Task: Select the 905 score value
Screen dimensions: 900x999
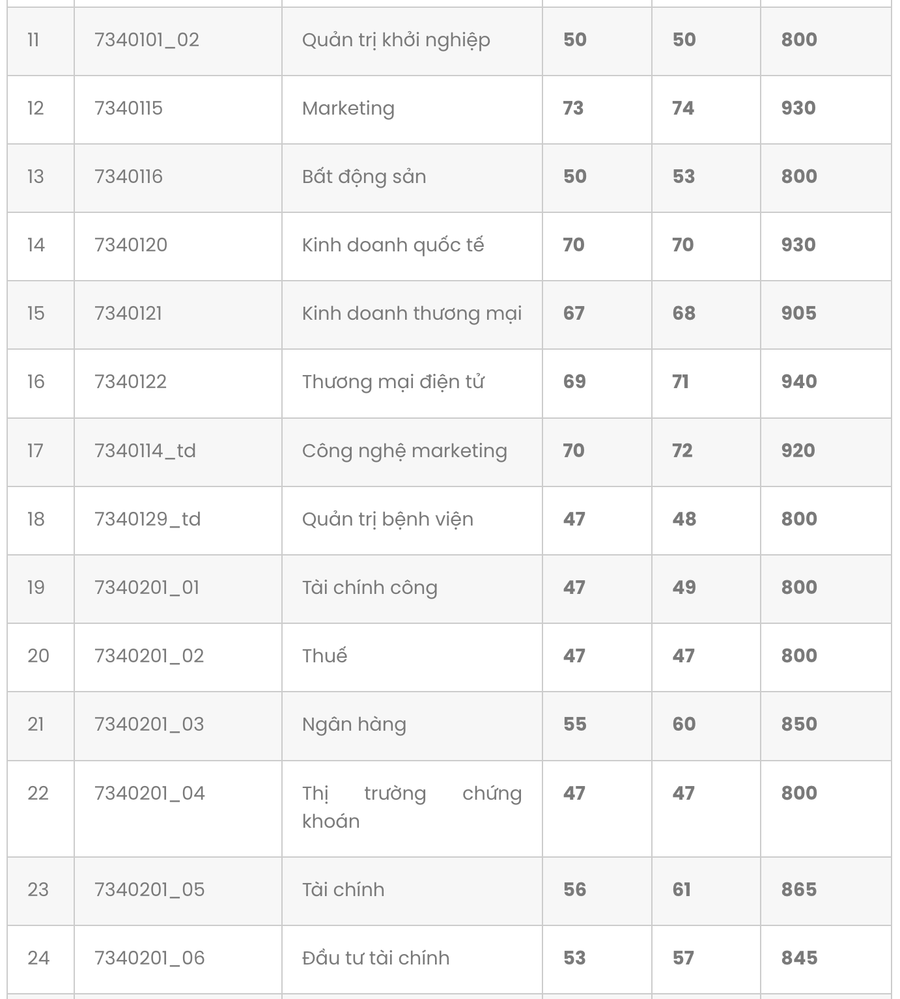Action: point(799,313)
